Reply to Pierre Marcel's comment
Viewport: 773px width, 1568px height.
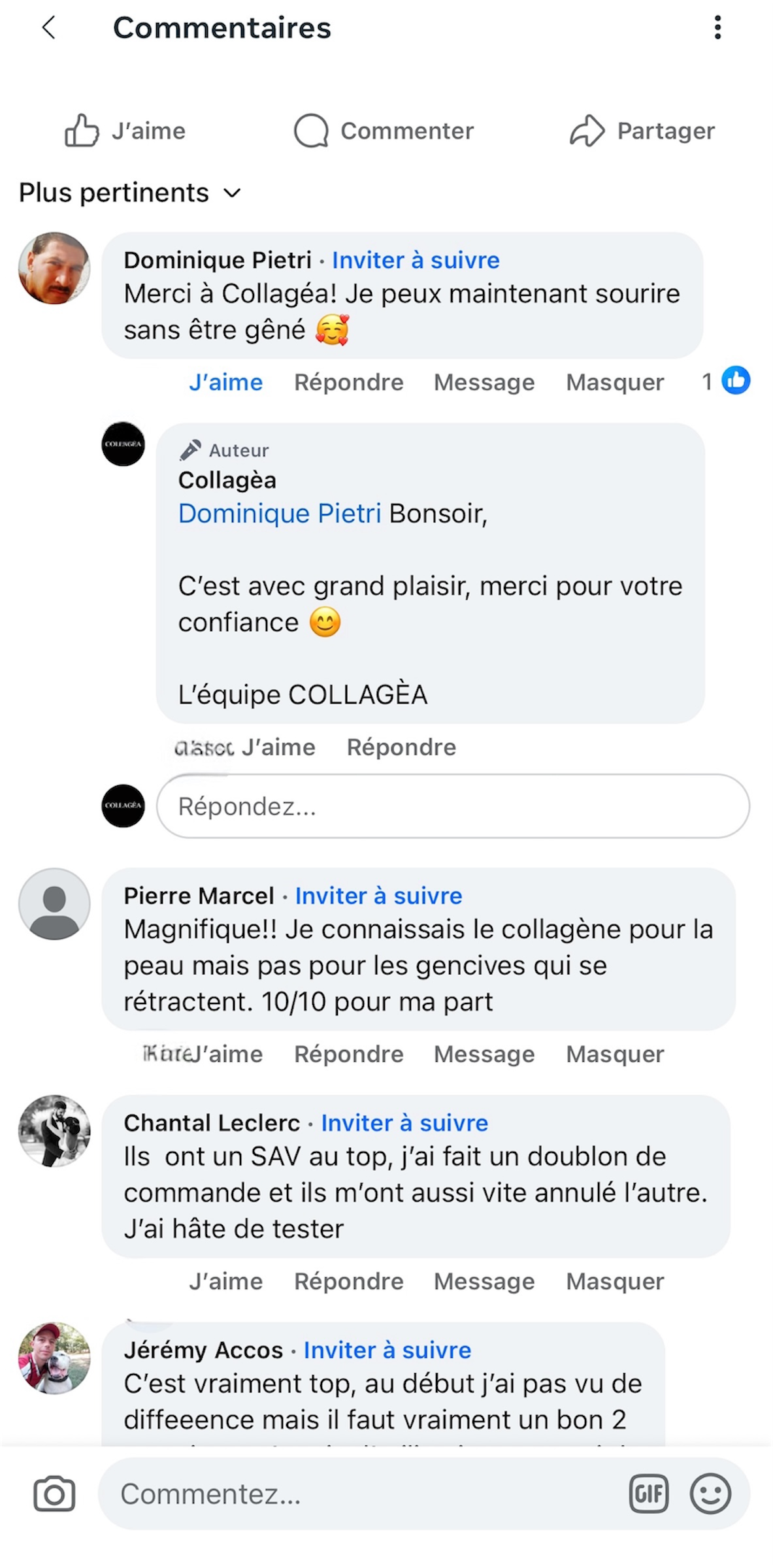tap(348, 1054)
